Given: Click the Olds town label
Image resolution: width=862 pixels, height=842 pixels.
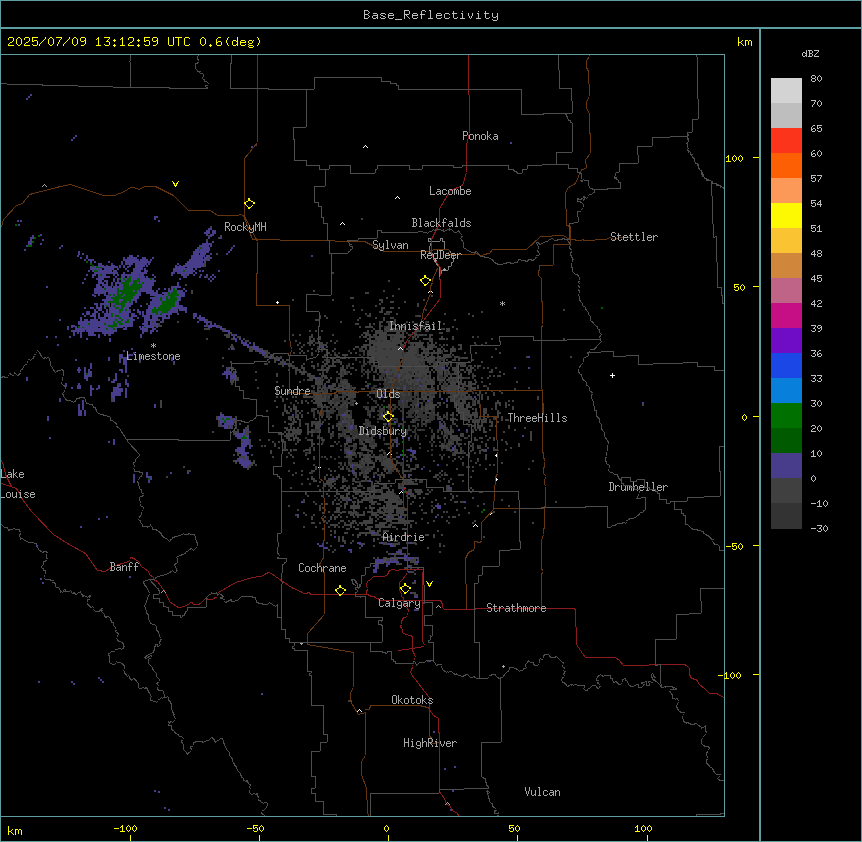Looking at the screenshot, I should pos(388,394).
